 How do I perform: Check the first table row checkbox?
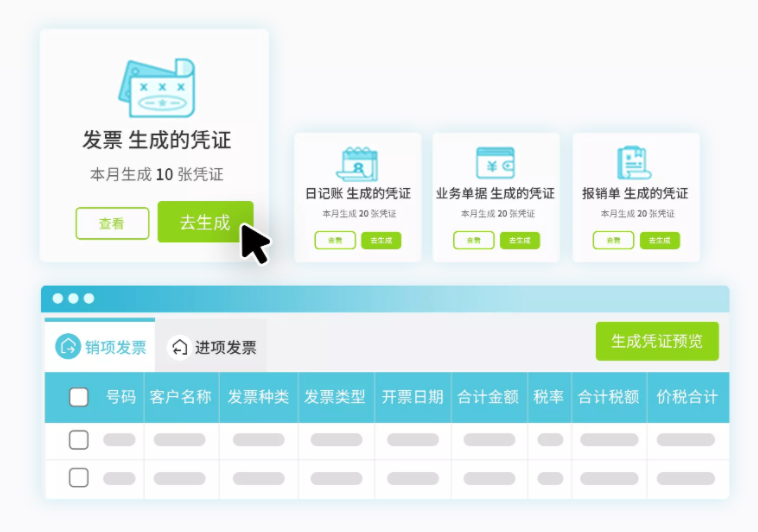[79, 440]
